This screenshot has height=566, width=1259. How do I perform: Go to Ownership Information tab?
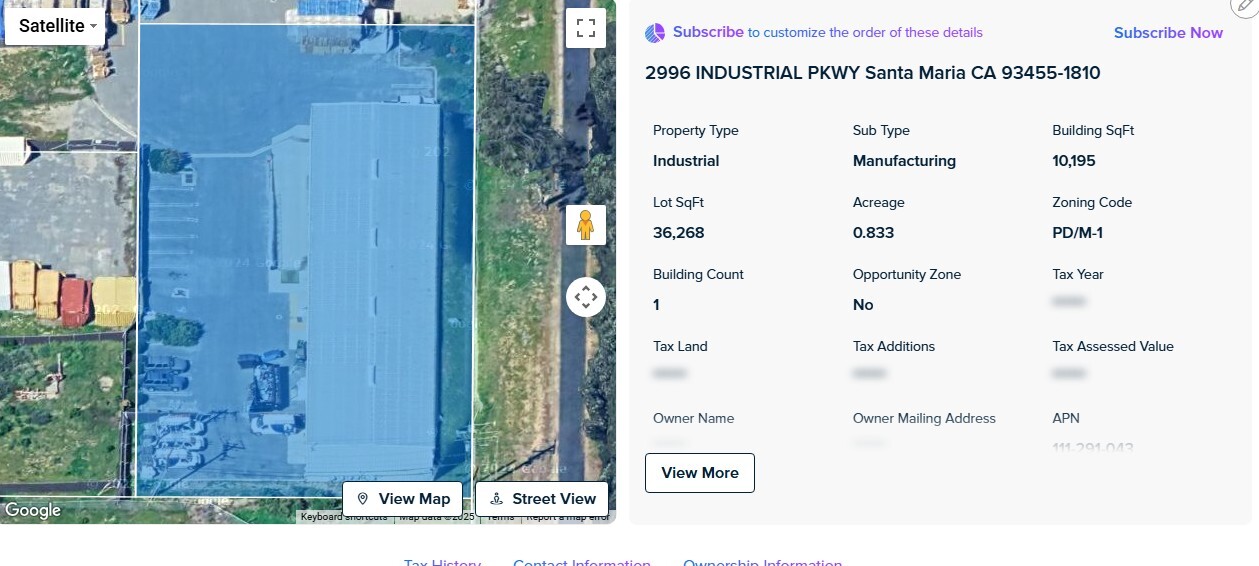point(762,561)
